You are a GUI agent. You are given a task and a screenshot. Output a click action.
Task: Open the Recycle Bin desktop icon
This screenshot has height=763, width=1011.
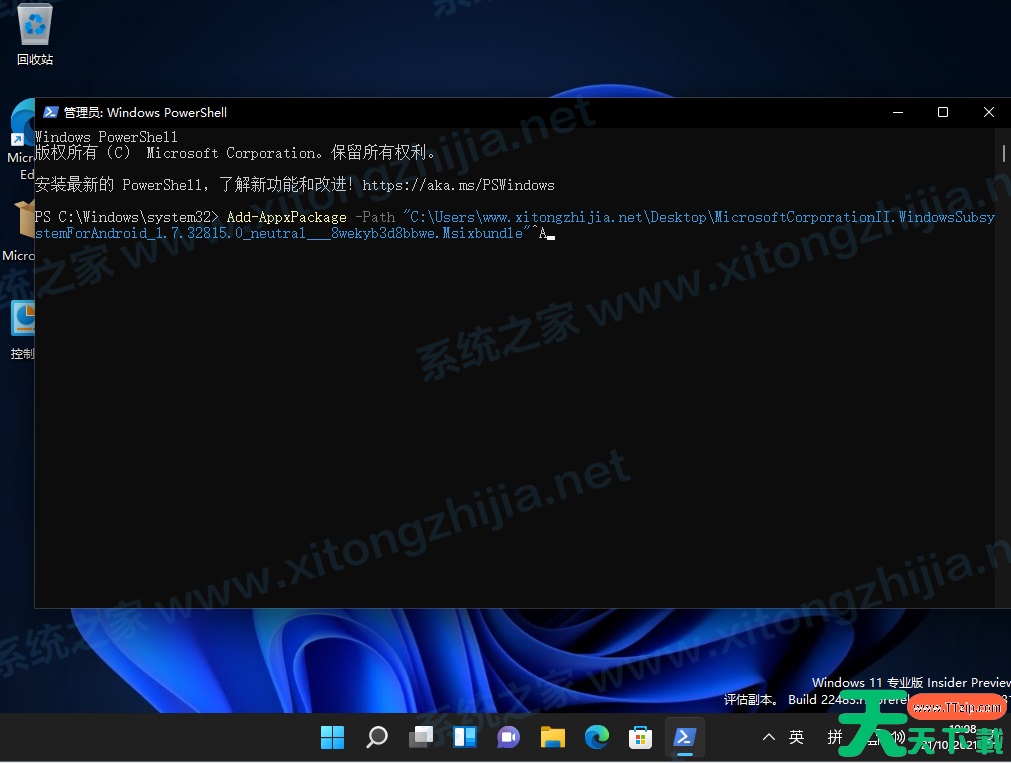[x=35, y=35]
